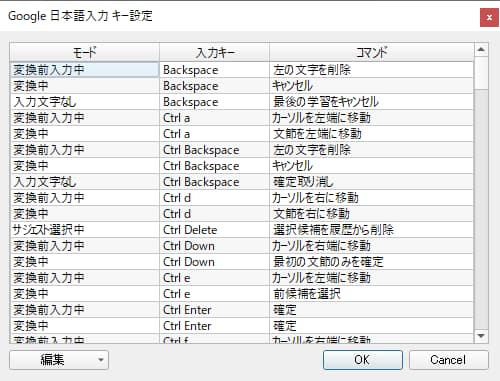Select Ctrl Down key for 変換中 row
500x381 pixels.
click(x=214, y=262)
